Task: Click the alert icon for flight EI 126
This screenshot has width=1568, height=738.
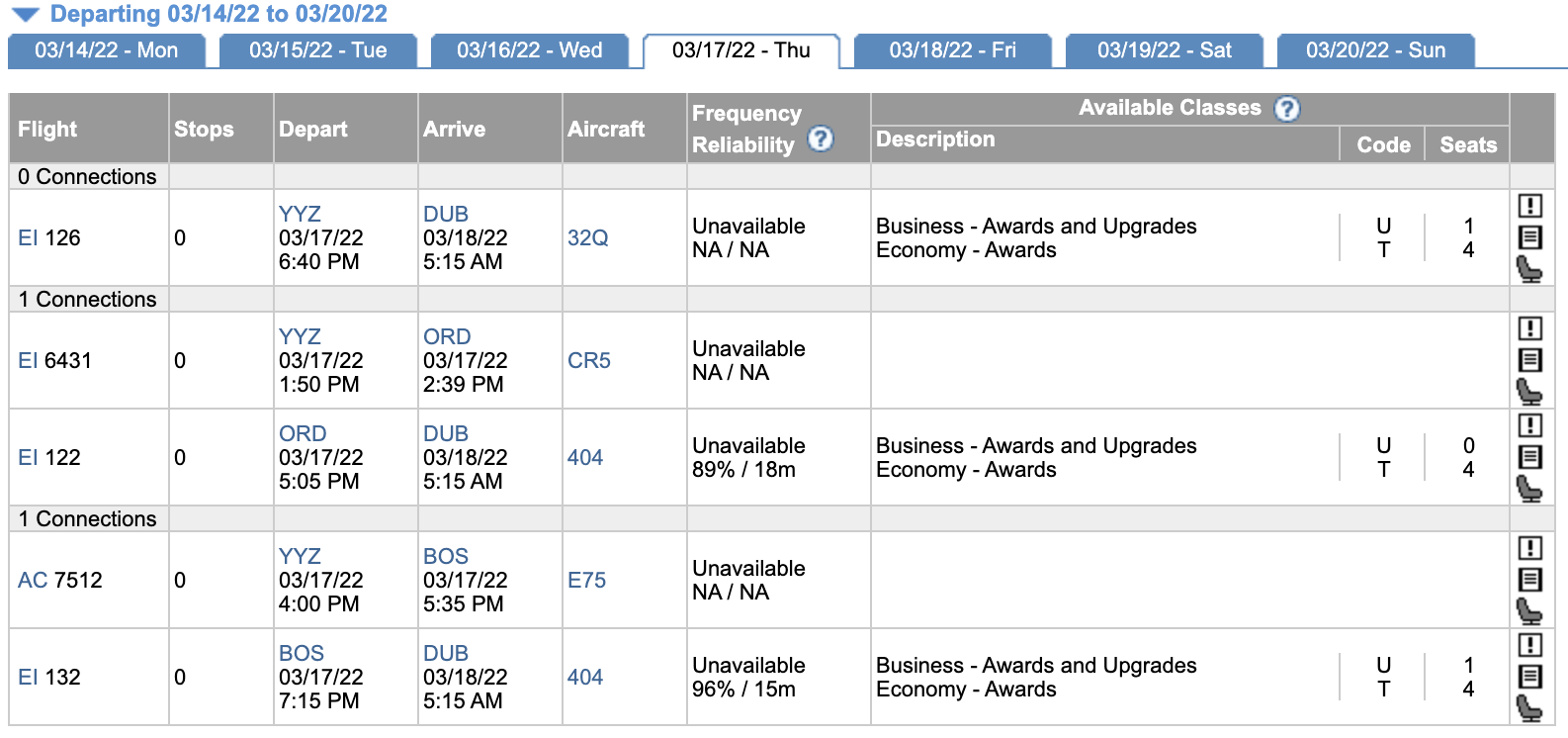Action: click(1529, 206)
